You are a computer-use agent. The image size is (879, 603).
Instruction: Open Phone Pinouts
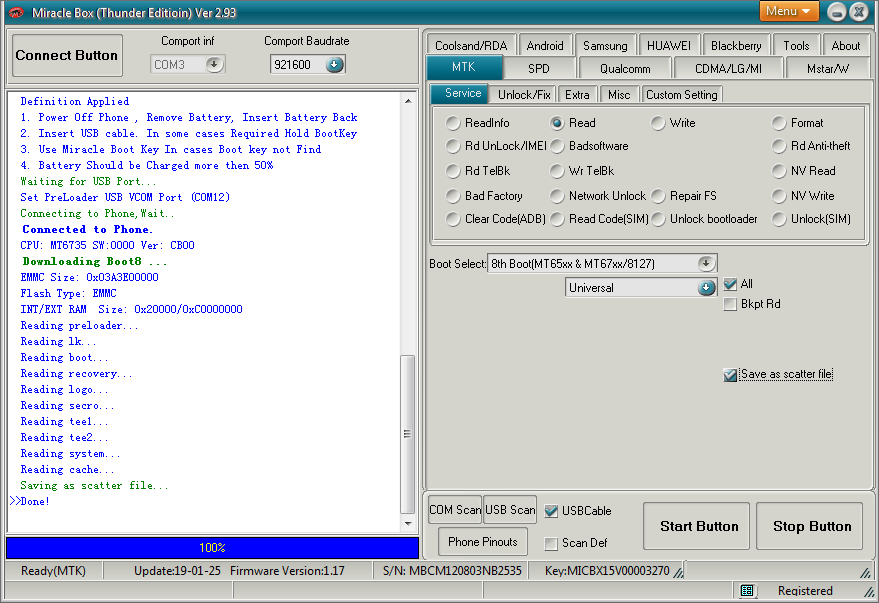coord(483,541)
